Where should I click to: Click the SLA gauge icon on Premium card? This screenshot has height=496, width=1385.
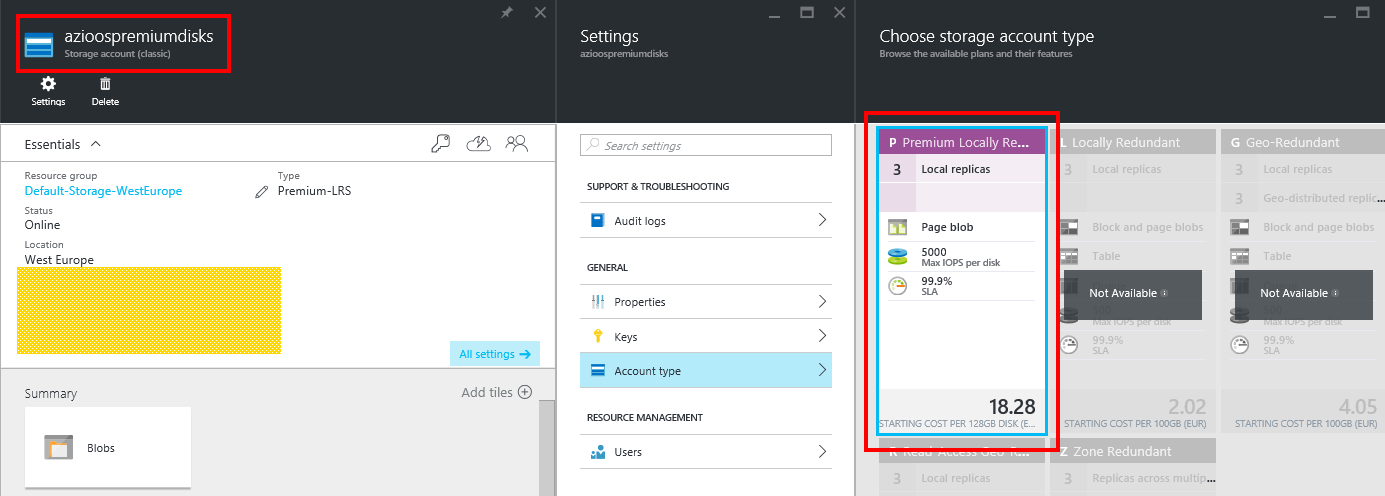point(897,286)
